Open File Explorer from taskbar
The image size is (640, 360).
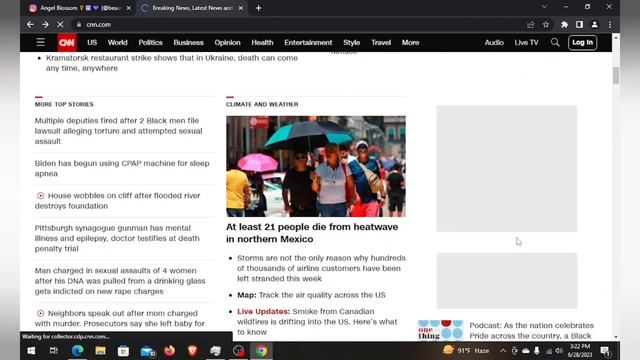pyautogui.click(x=100, y=351)
